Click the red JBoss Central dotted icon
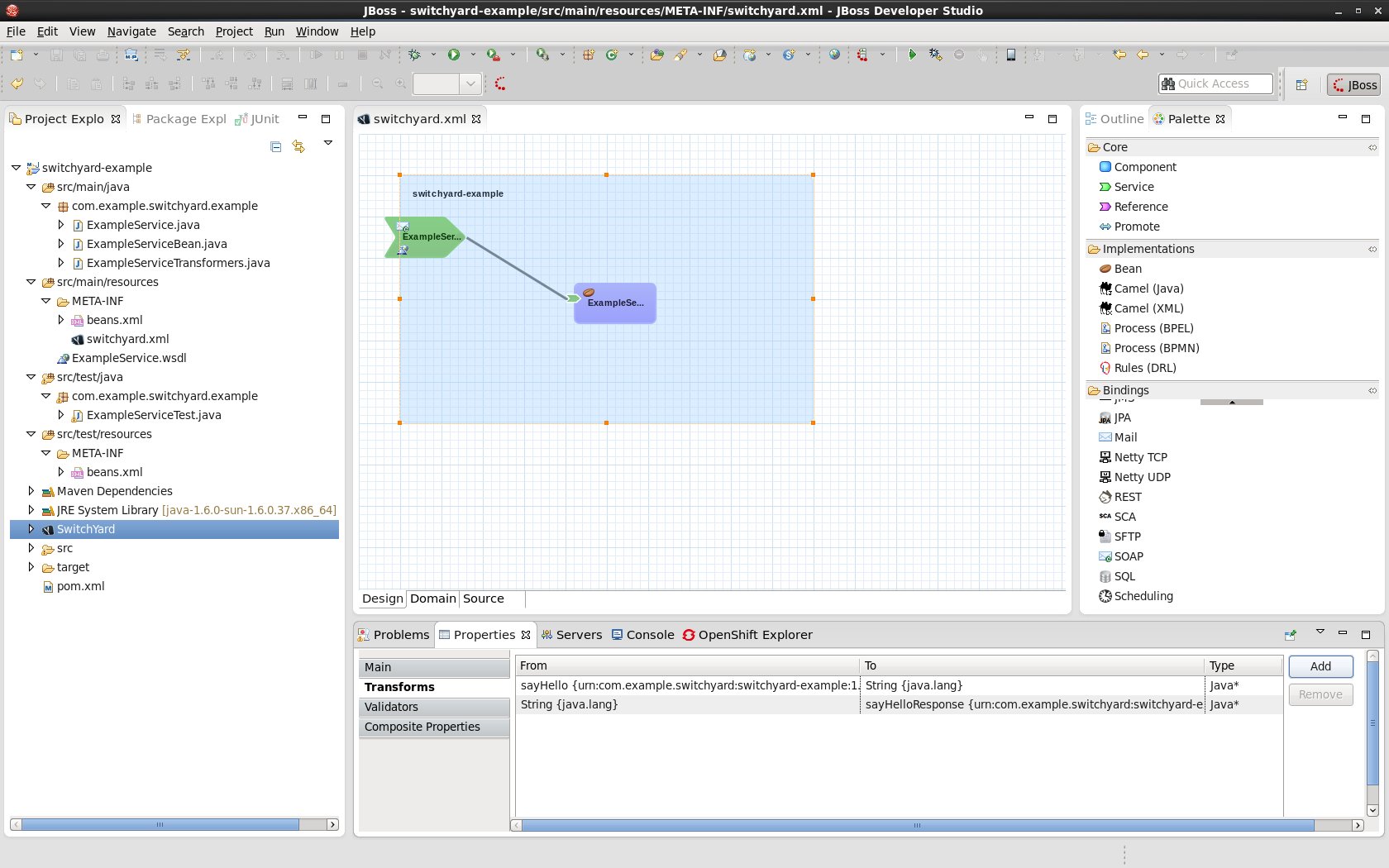The image size is (1389, 868). pos(500,83)
